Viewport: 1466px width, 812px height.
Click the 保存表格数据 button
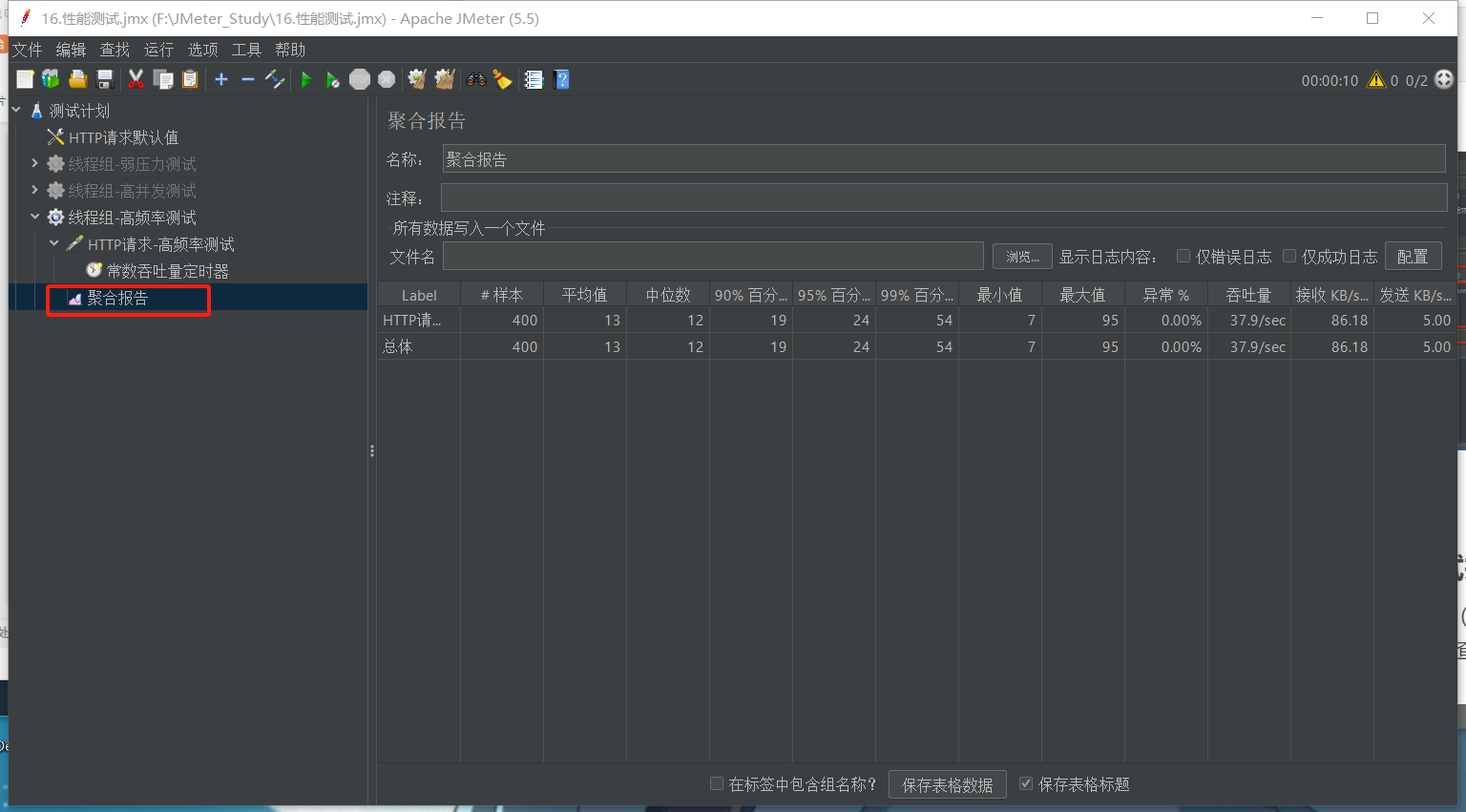click(948, 784)
